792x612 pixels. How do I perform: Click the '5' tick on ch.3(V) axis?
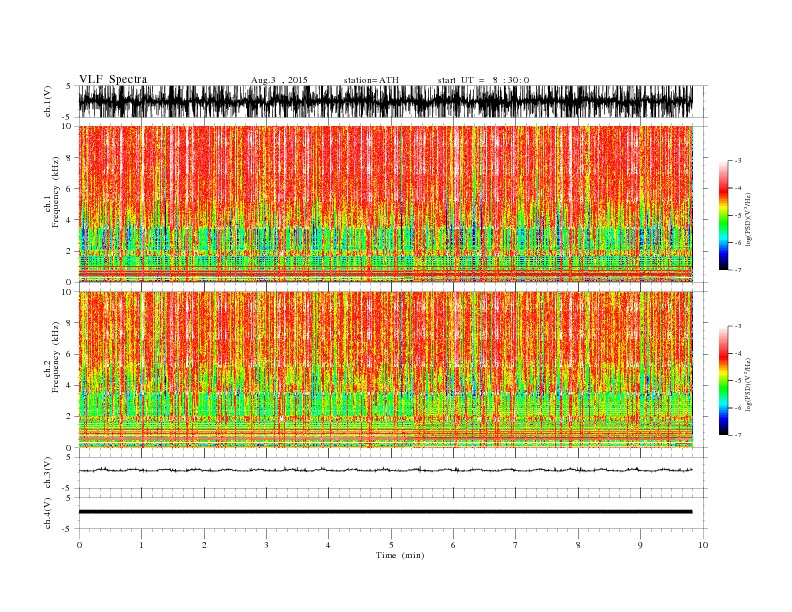(69, 457)
